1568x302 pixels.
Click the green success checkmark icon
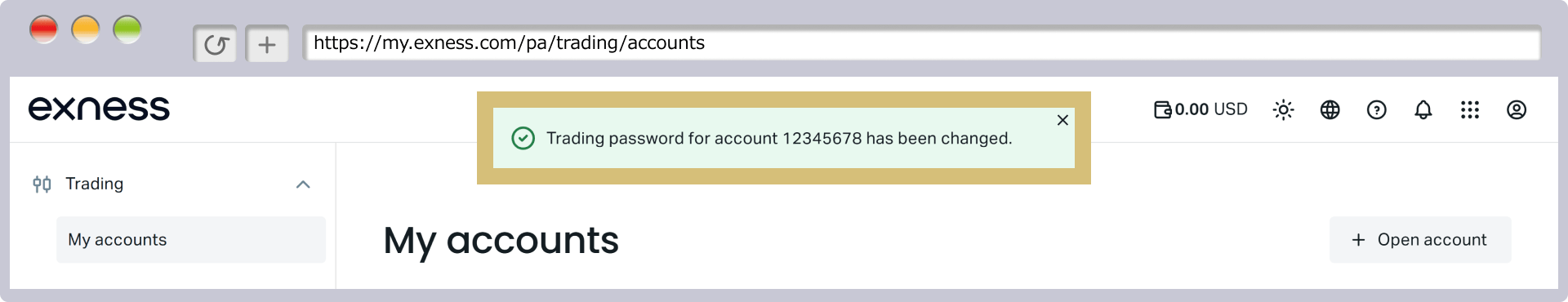tap(523, 138)
